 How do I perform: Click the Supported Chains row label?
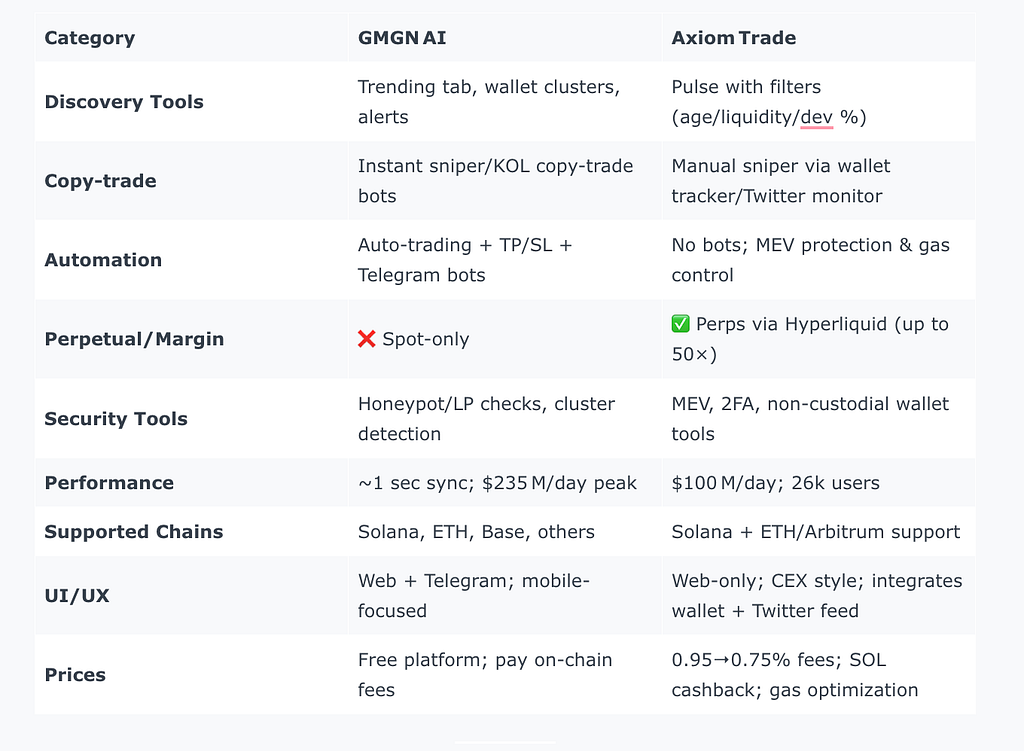(134, 532)
